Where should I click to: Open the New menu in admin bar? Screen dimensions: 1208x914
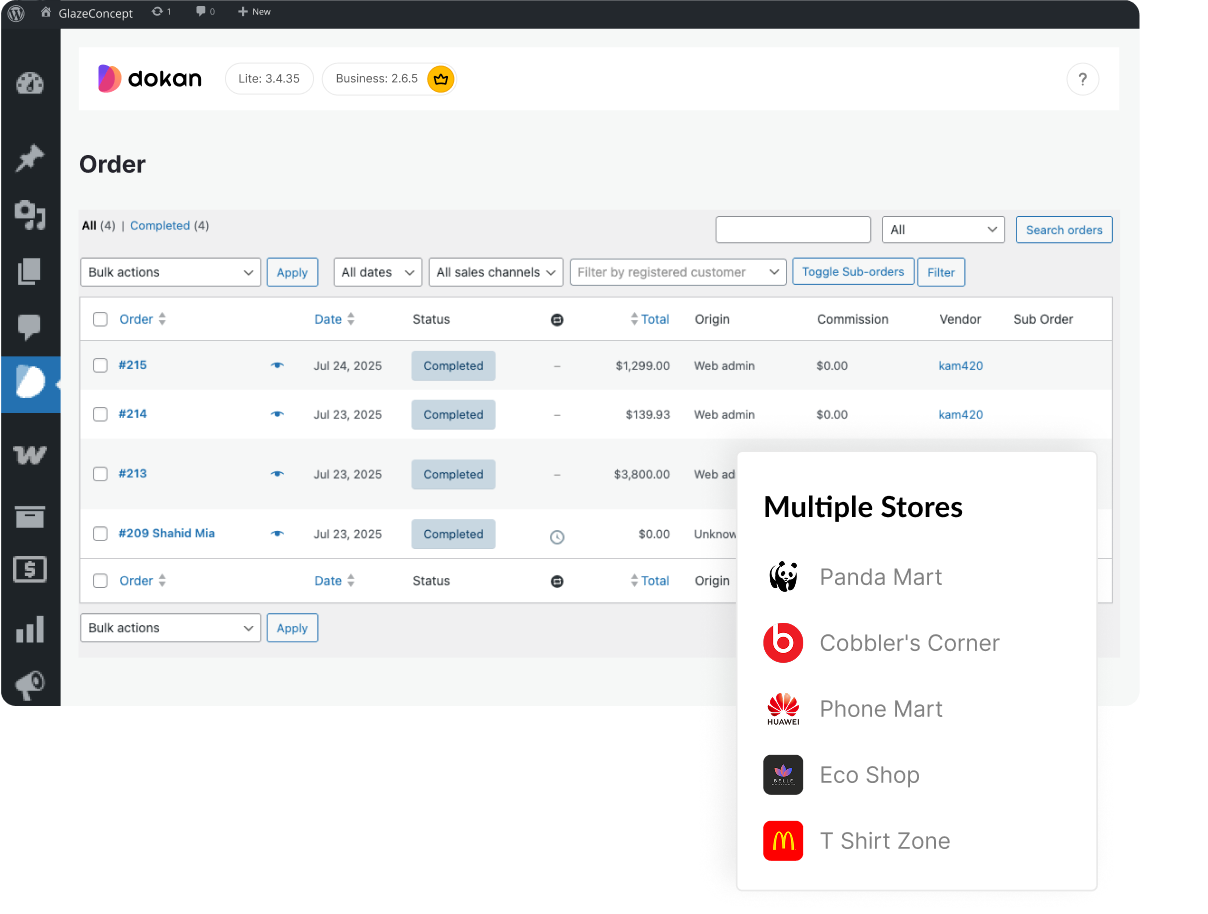(254, 12)
